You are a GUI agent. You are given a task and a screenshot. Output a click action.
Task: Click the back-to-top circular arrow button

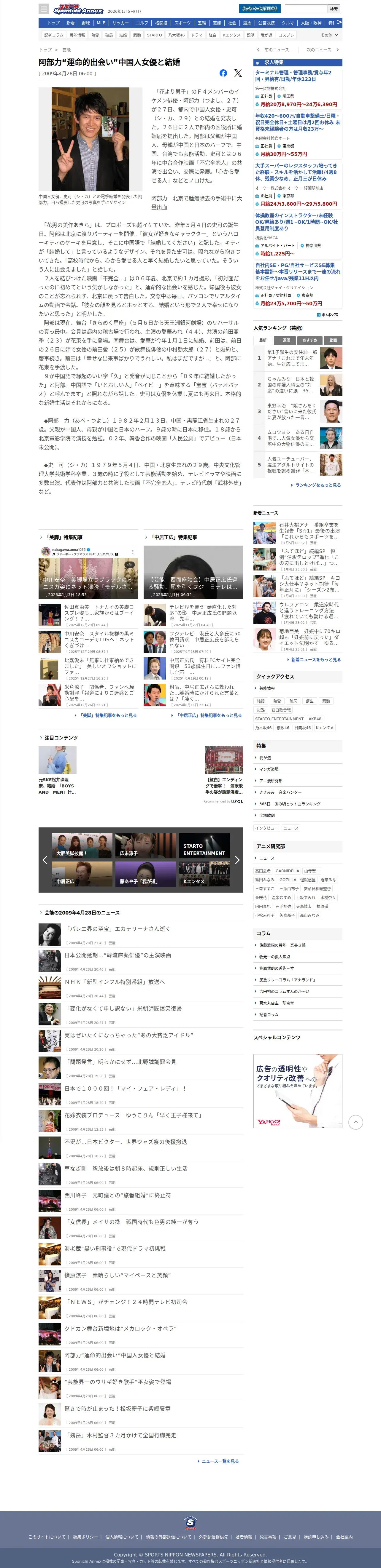click(x=356, y=1122)
